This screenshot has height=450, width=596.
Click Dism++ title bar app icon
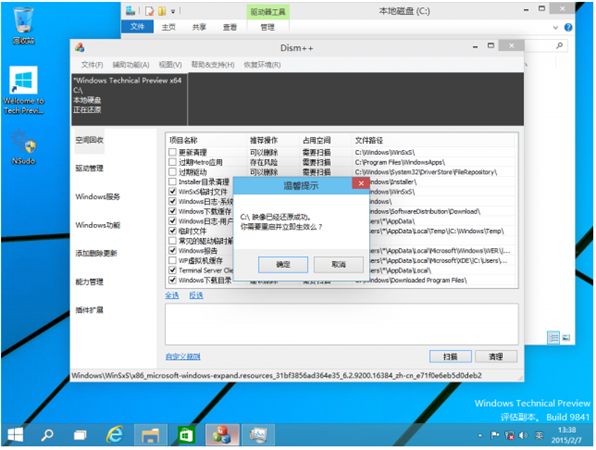79,48
